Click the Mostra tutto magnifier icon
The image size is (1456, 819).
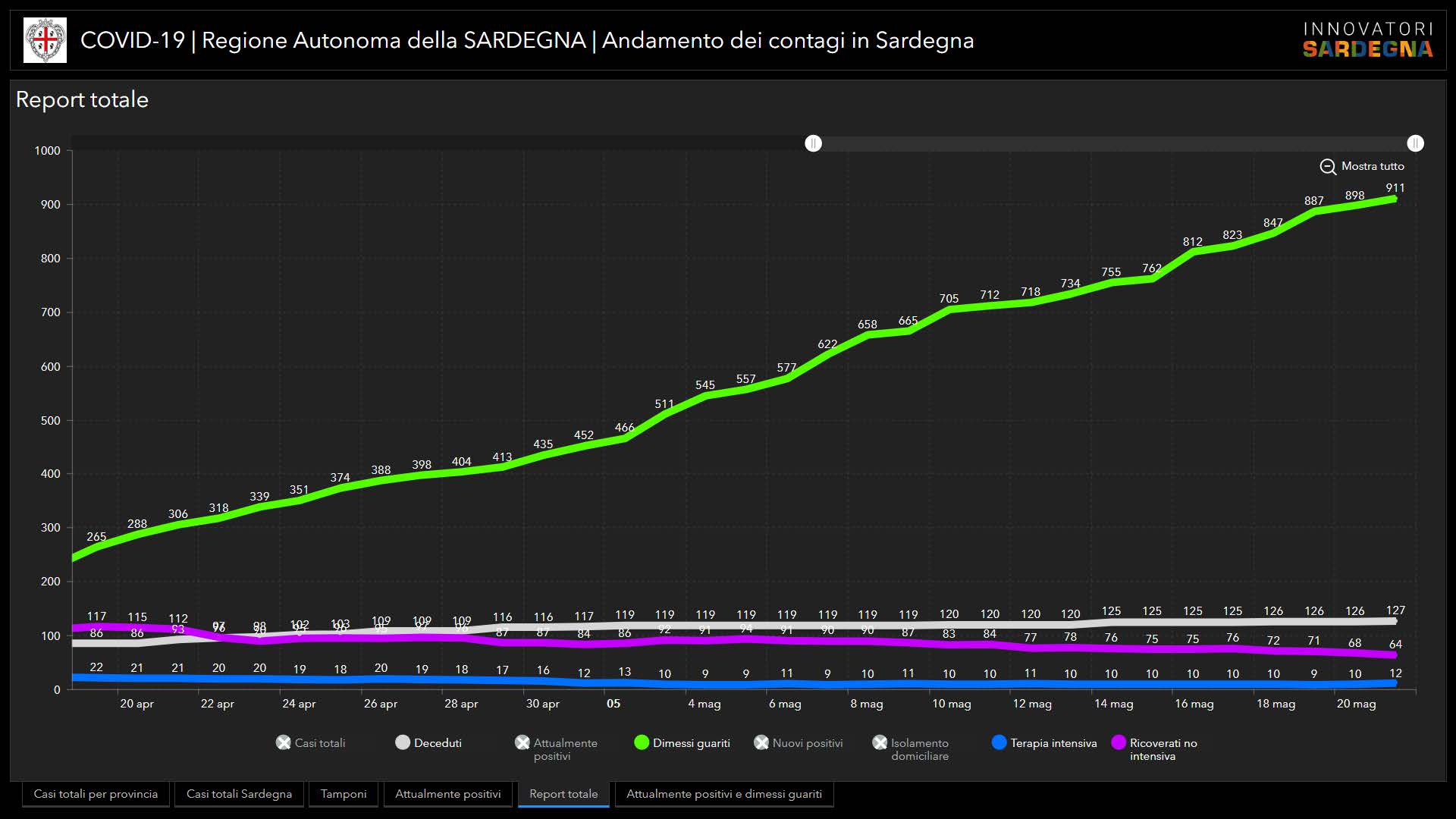click(x=1327, y=167)
